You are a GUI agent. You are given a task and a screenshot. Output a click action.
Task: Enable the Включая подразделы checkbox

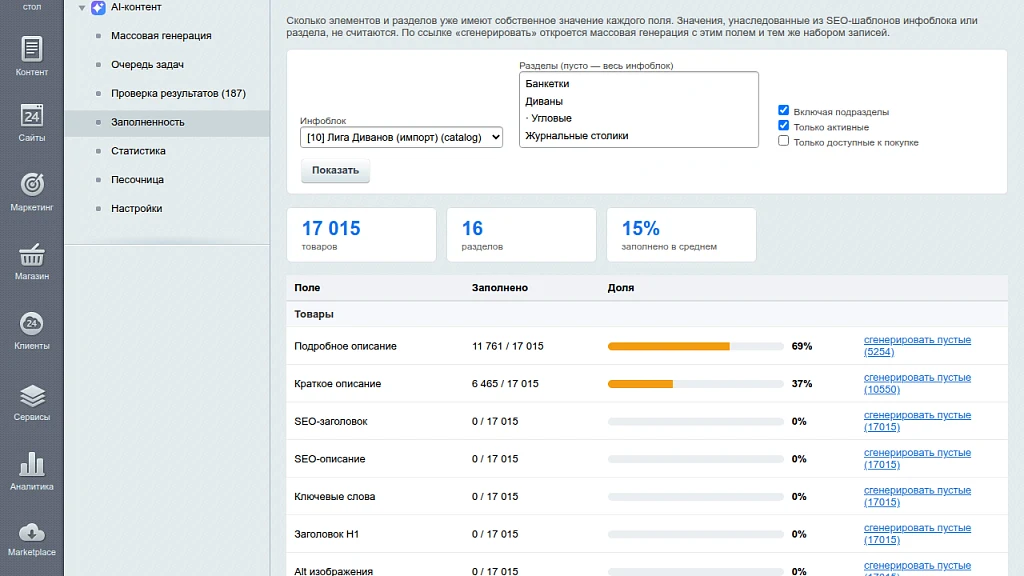pos(783,110)
